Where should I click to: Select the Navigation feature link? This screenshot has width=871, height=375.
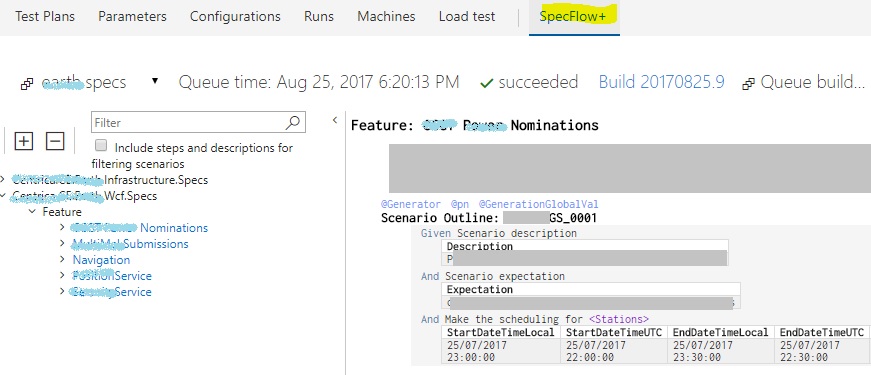[x=101, y=259]
